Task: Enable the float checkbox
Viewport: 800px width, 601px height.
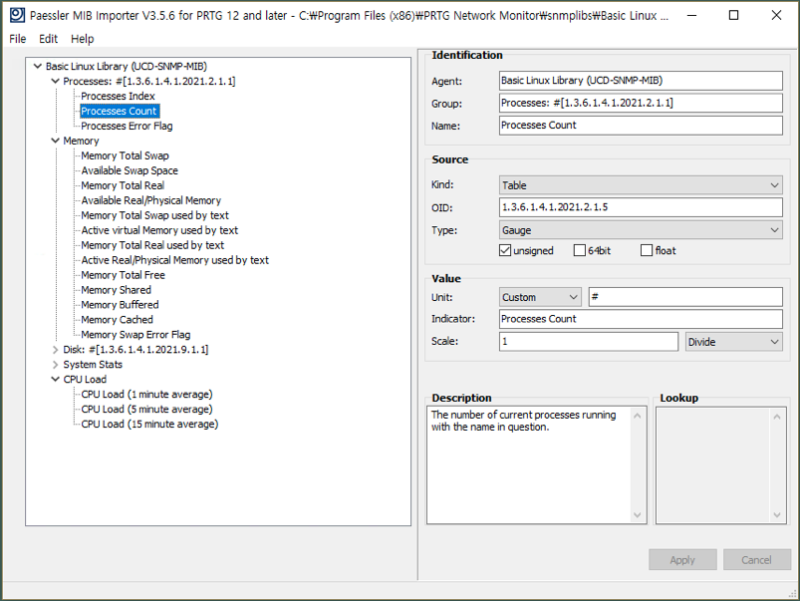Action: tap(646, 250)
